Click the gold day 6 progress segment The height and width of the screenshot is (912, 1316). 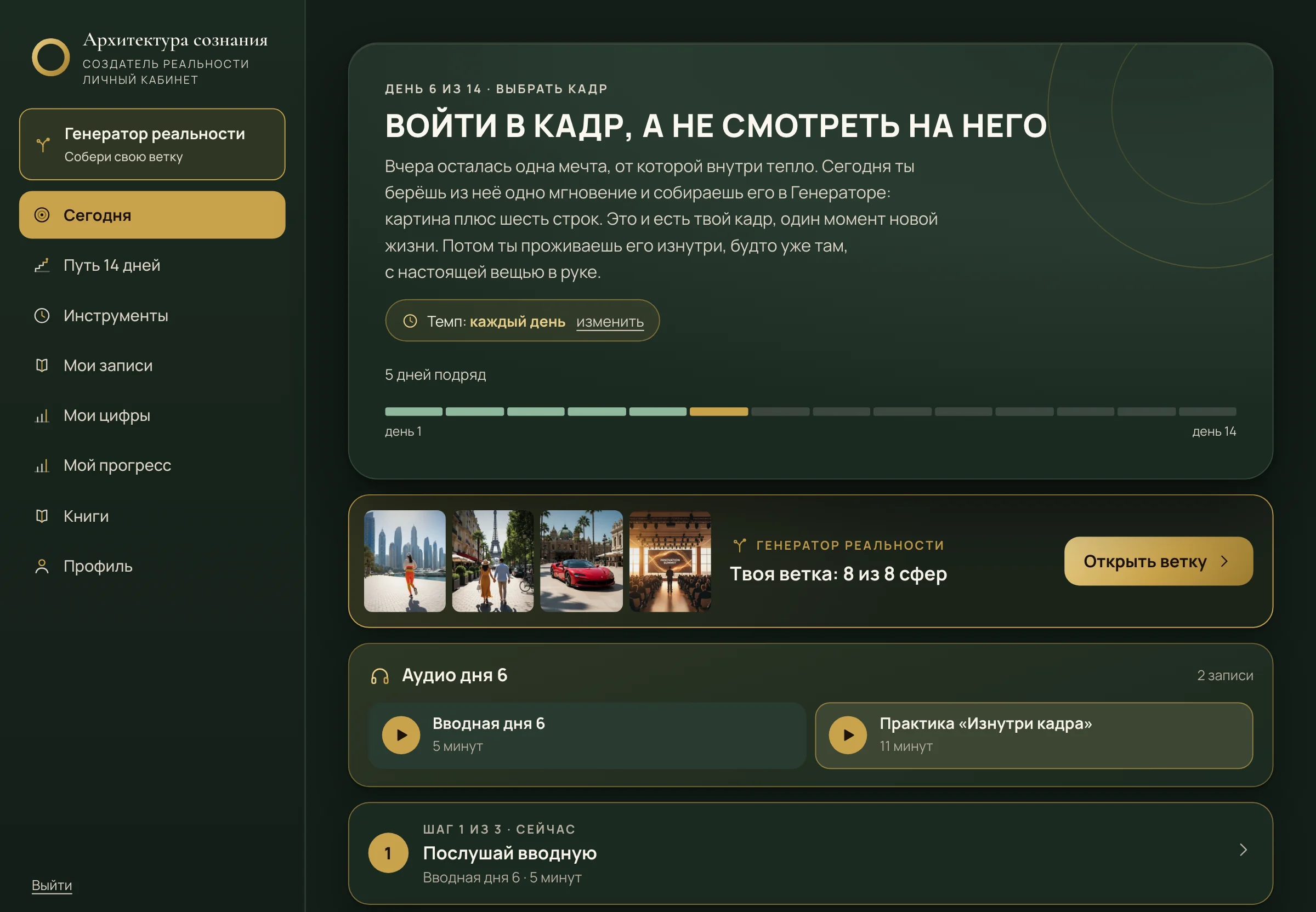click(x=719, y=412)
